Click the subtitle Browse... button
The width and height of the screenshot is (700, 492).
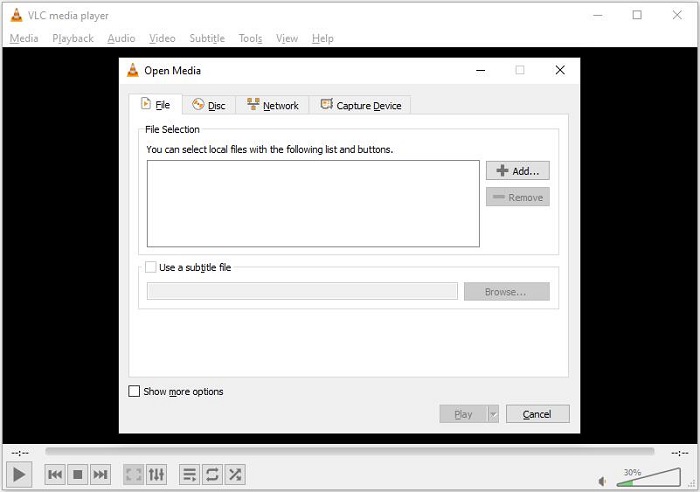click(x=506, y=292)
